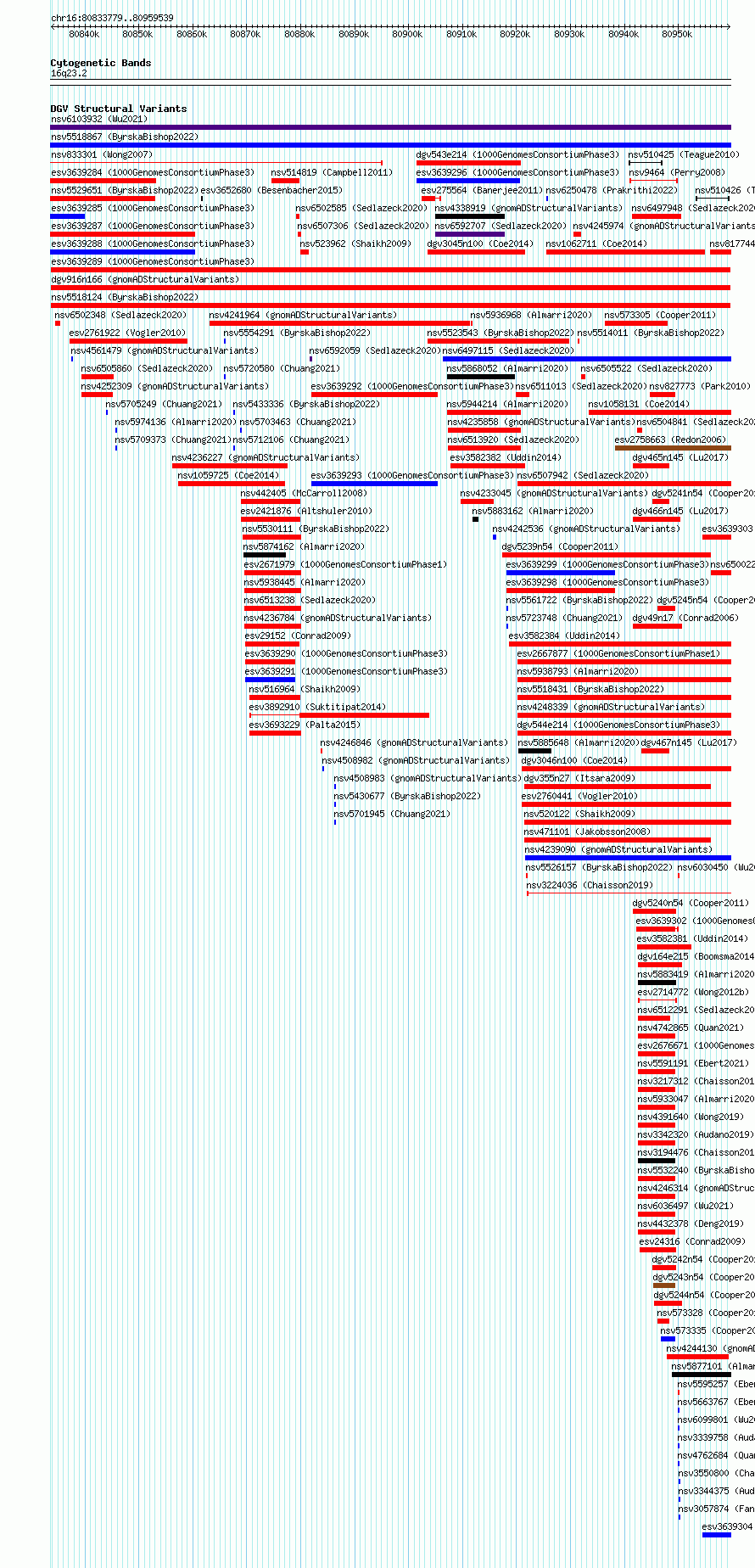Click nsv4391640 (Wong2019) label
This screenshot has width=755, height=1568.
pyautogui.click(x=691, y=1117)
